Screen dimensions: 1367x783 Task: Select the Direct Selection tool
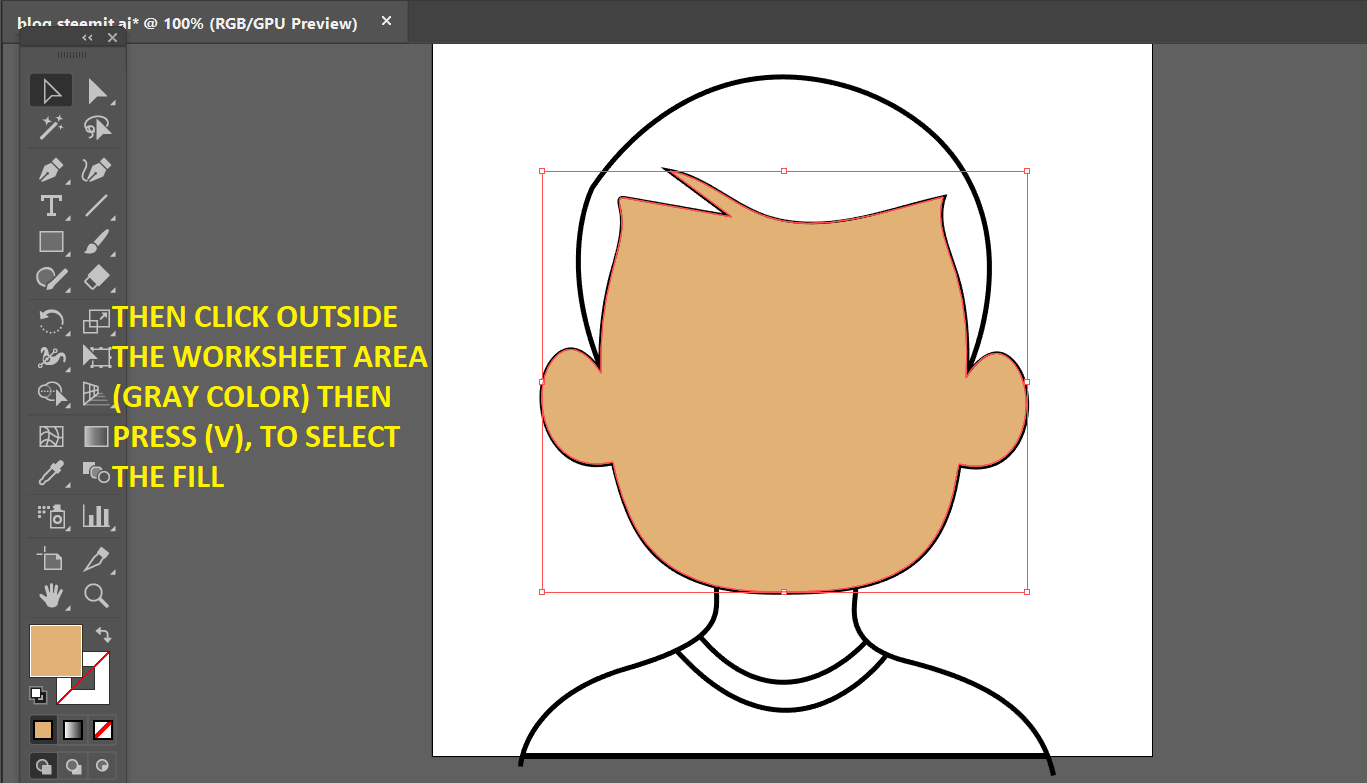[x=97, y=91]
